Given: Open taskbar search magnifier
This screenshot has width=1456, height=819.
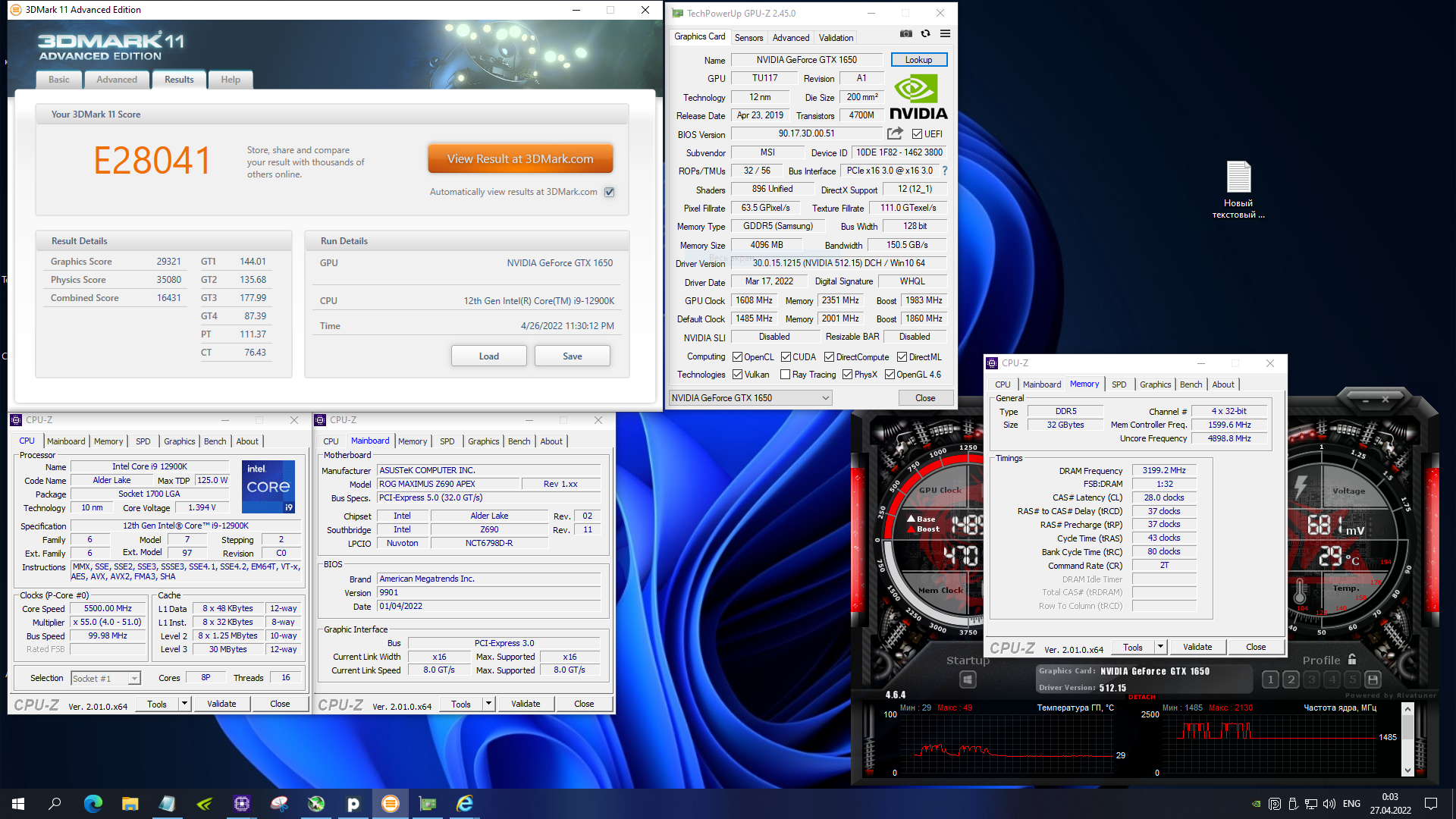Looking at the screenshot, I should [55, 804].
